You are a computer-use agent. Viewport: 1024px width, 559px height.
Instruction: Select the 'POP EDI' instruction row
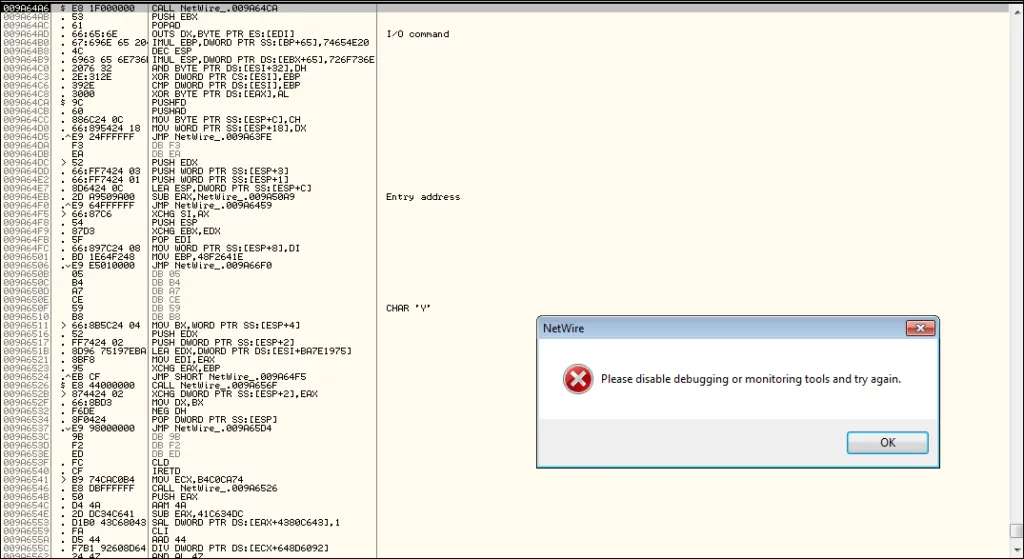coord(171,240)
